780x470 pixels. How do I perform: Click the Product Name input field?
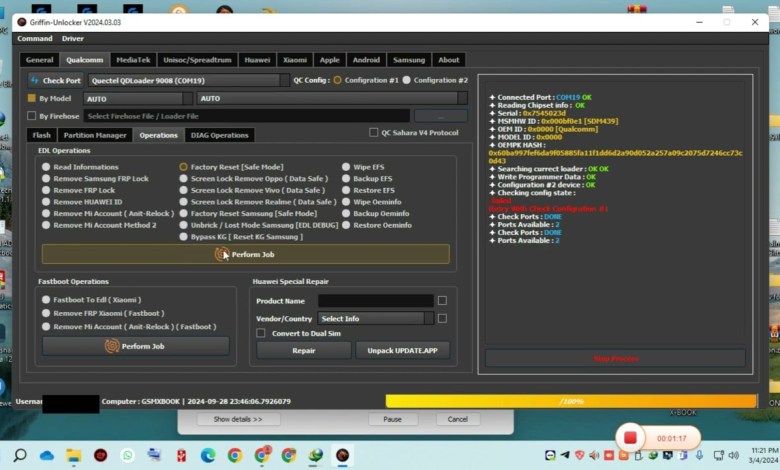tap(376, 300)
